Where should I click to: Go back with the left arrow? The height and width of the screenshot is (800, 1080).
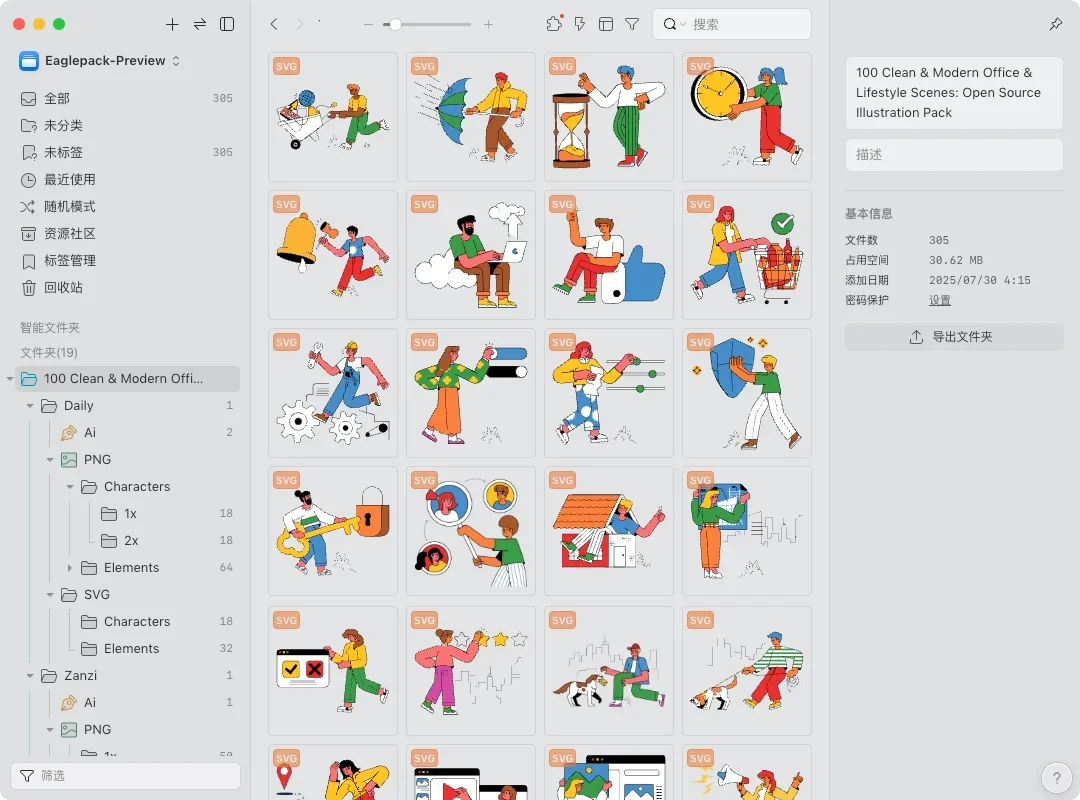pos(274,24)
